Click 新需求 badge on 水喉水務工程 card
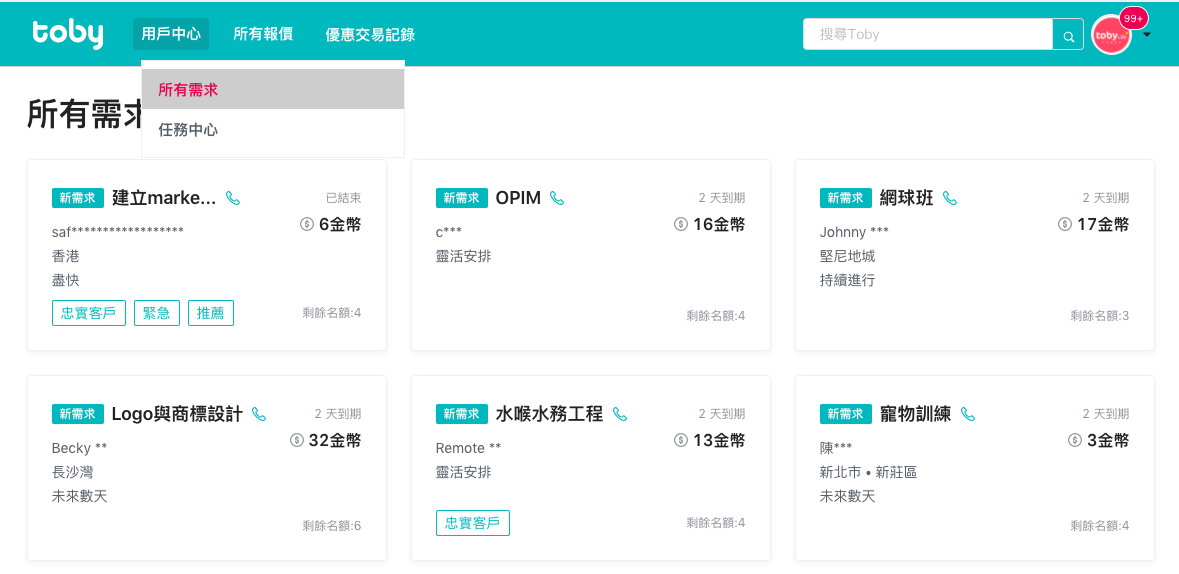1179x574 pixels. coord(462,414)
